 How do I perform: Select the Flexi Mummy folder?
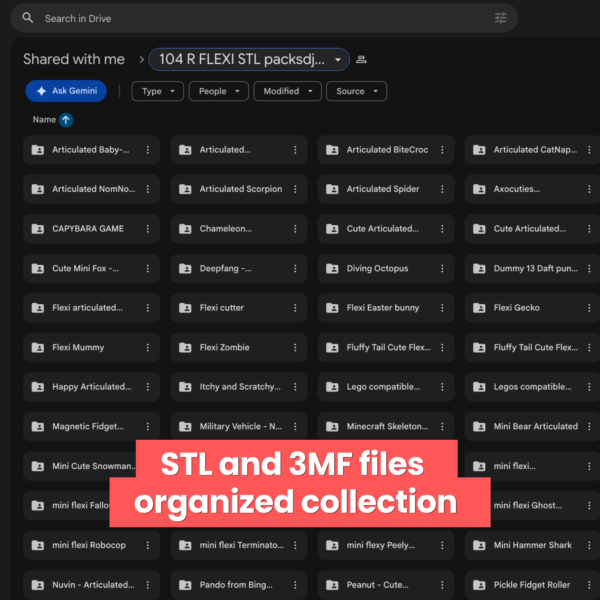click(91, 347)
